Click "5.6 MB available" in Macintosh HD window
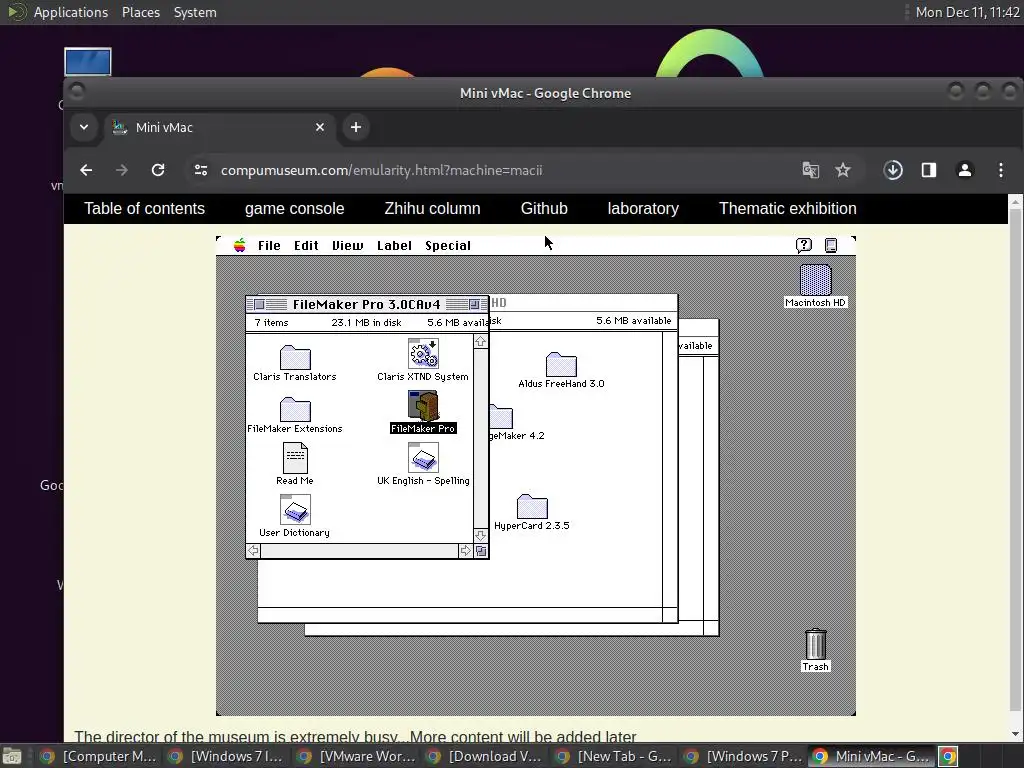 (x=633, y=321)
